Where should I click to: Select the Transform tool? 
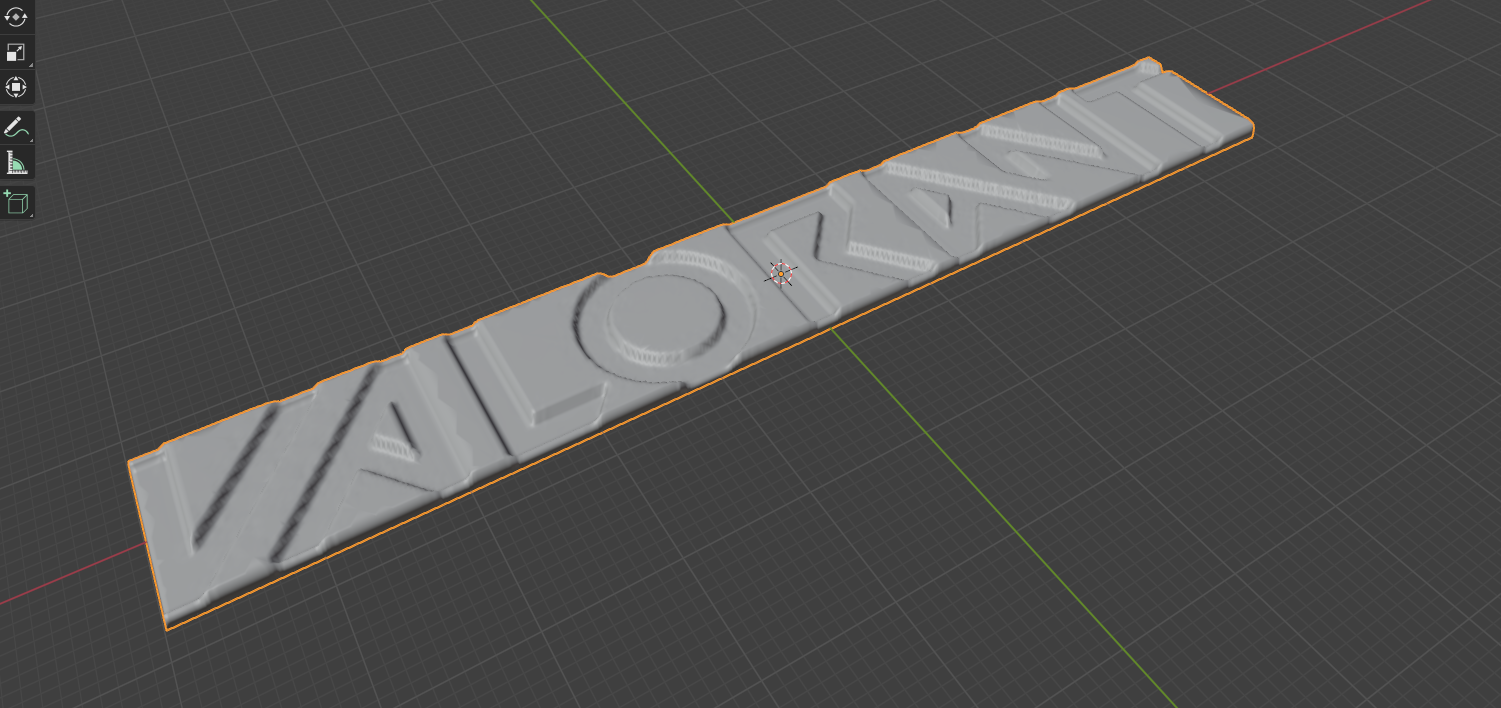16,87
